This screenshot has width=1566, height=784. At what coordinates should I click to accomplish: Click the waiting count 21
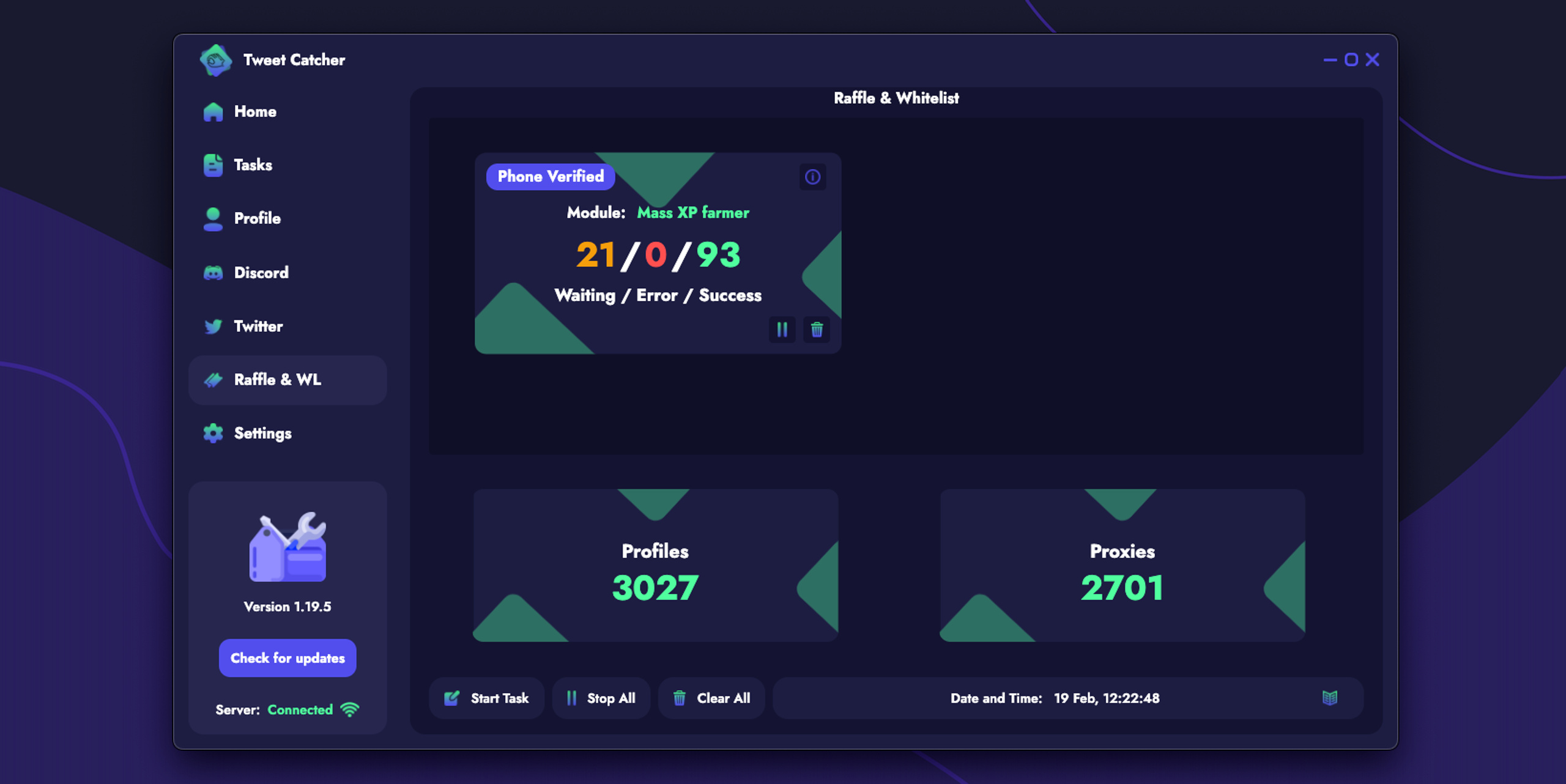[x=595, y=255]
